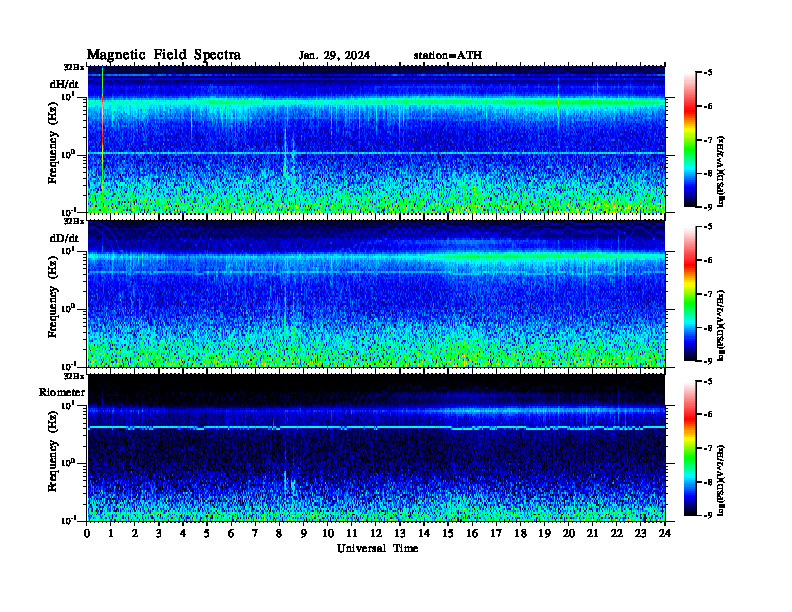Image resolution: width=792 pixels, height=612 pixels.
Task: Click the date "Jan. 29, 2024"
Action: pyautogui.click(x=334, y=56)
